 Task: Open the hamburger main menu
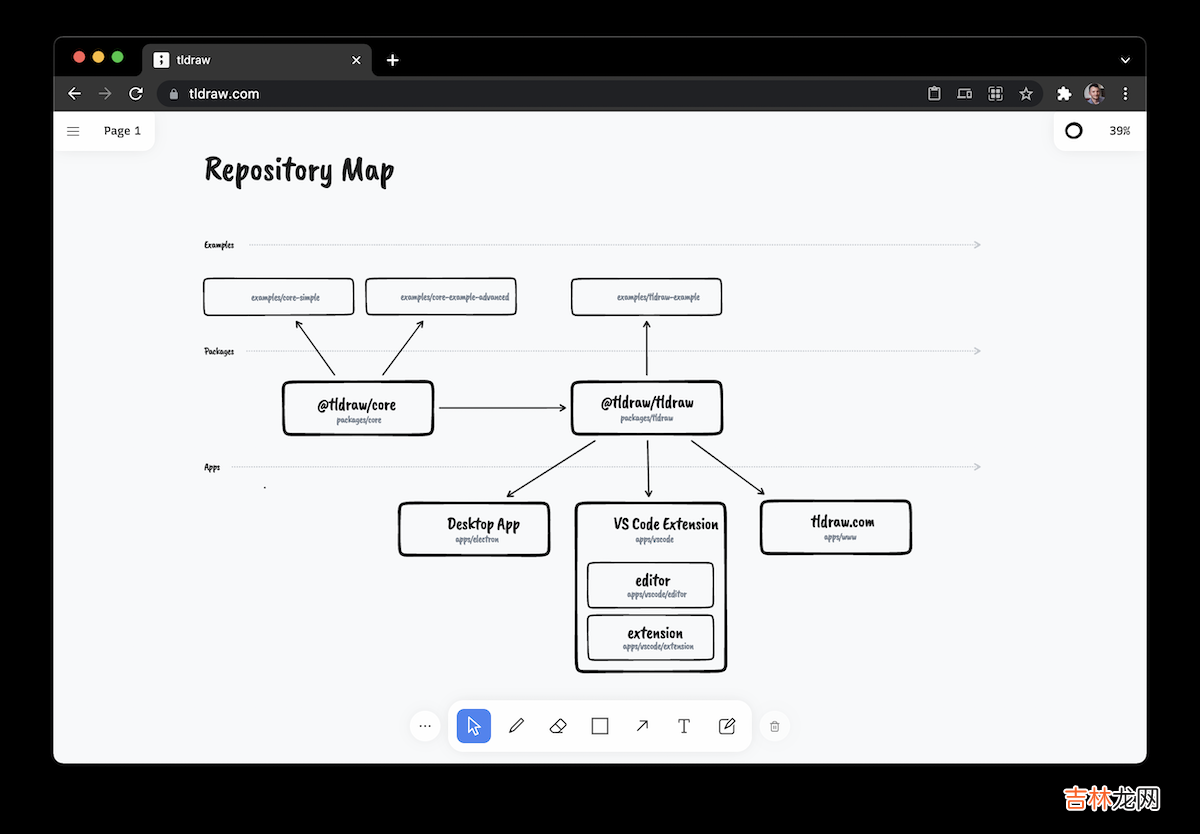(73, 131)
